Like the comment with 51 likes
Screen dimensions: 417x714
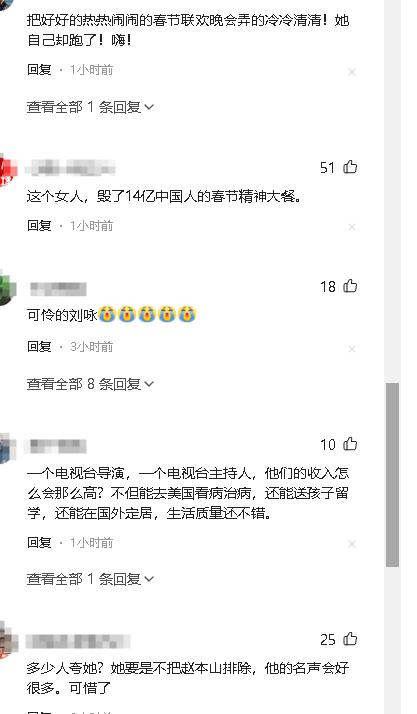tap(350, 167)
